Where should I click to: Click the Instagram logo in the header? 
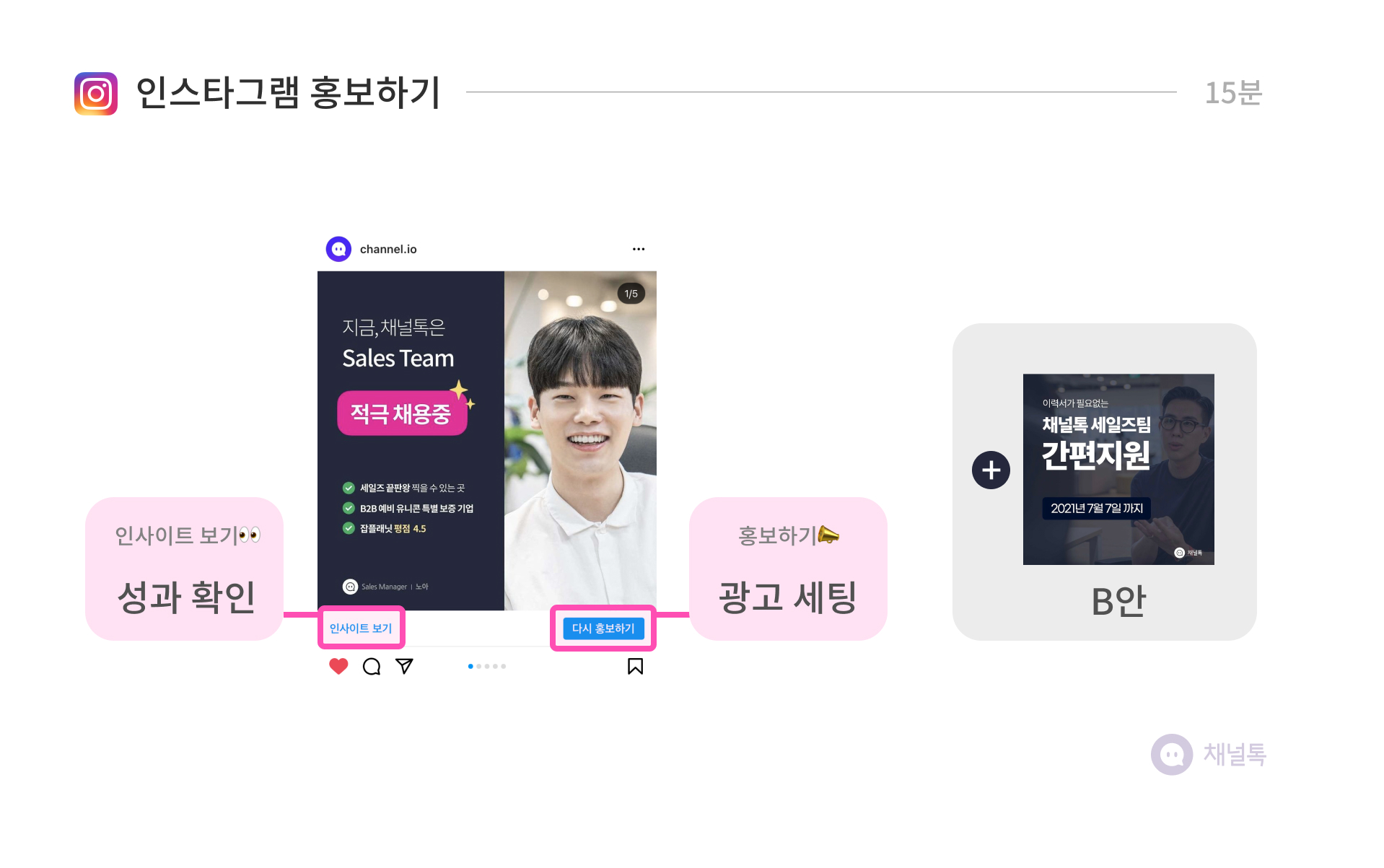(96, 93)
